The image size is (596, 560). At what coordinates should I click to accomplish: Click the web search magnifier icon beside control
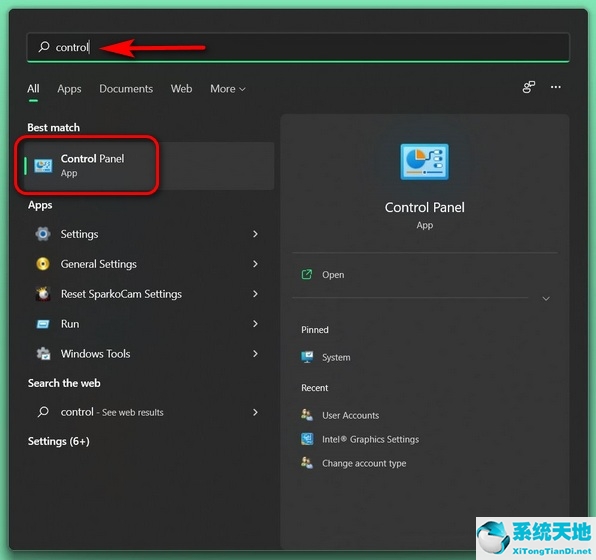pyautogui.click(x=43, y=412)
